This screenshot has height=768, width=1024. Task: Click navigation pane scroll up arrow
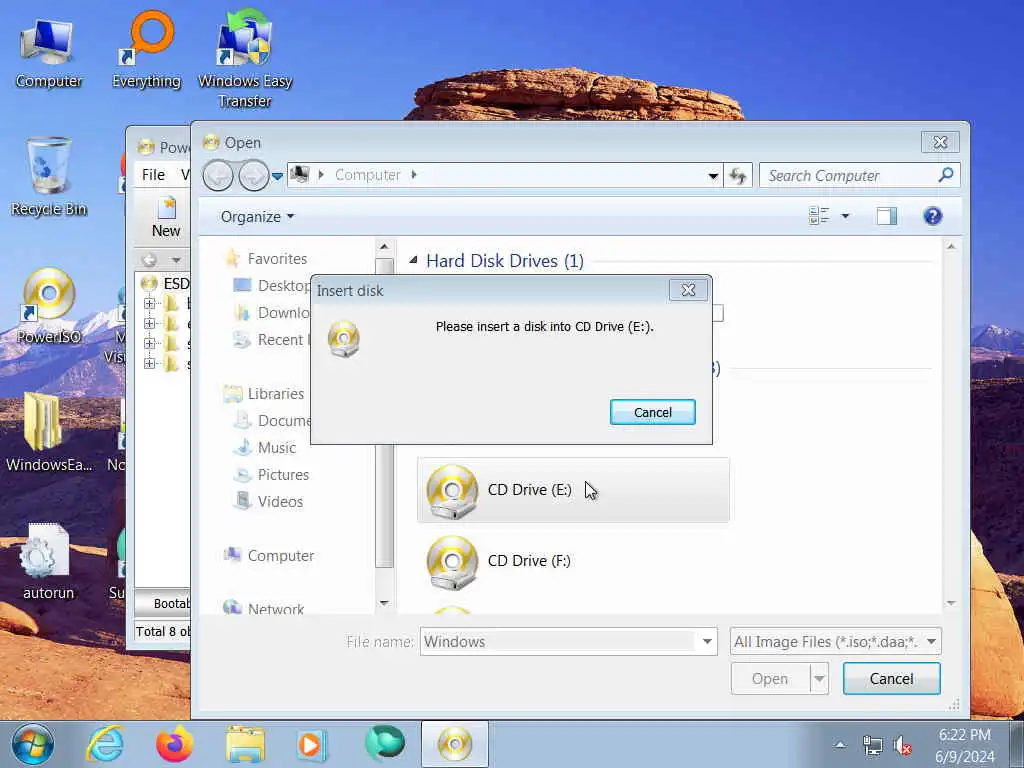pyautogui.click(x=384, y=247)
